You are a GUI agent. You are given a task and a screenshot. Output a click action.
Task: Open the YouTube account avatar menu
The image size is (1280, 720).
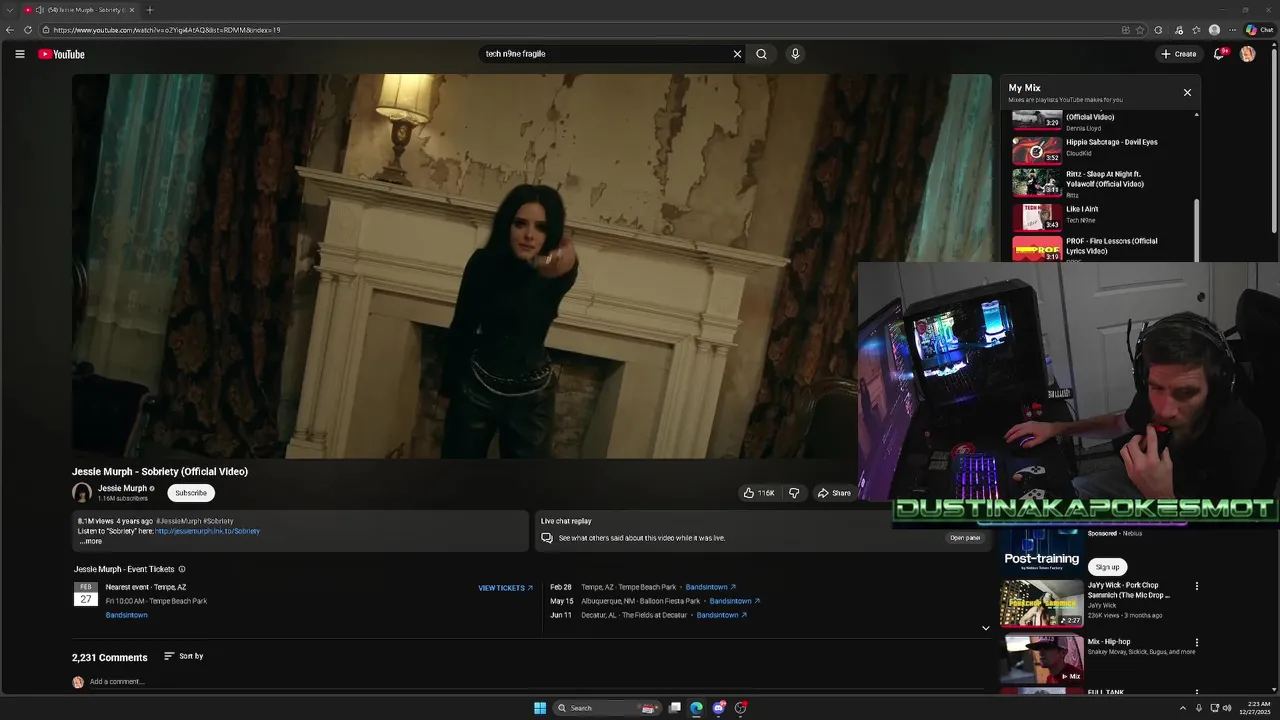tap(1247, 54)
